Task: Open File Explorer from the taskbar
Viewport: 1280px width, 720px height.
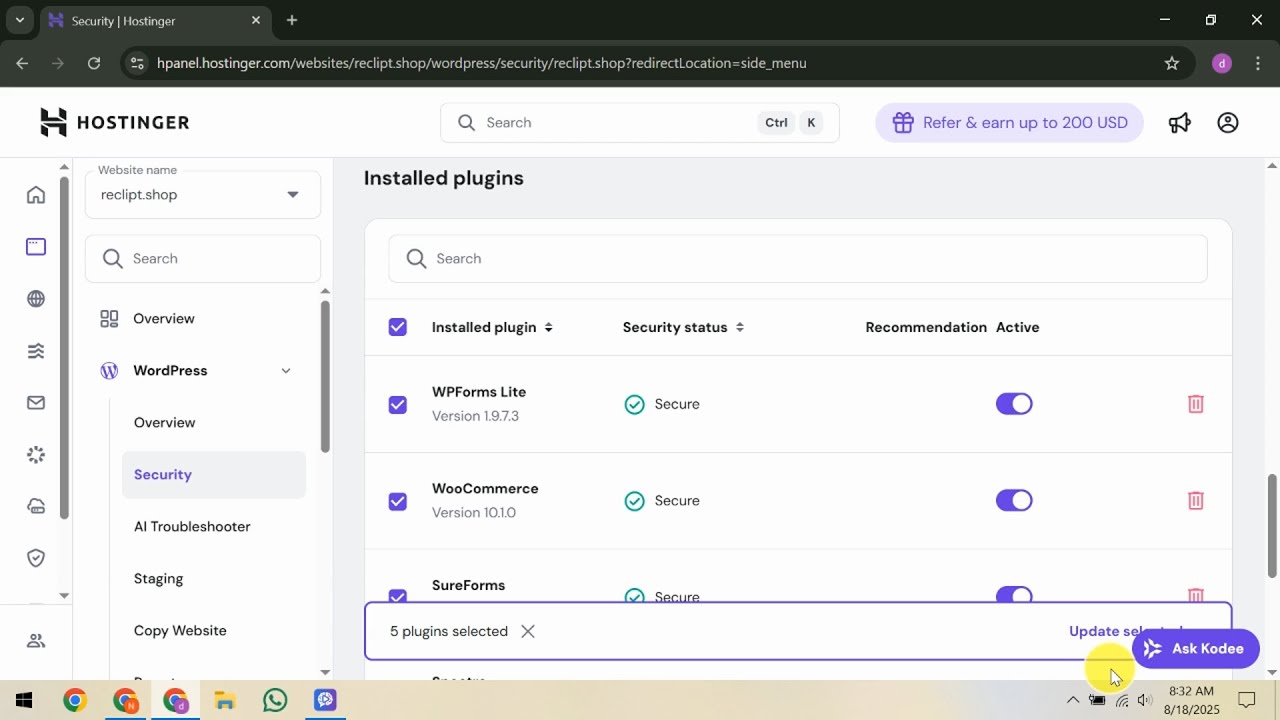Action: point(225,700)
